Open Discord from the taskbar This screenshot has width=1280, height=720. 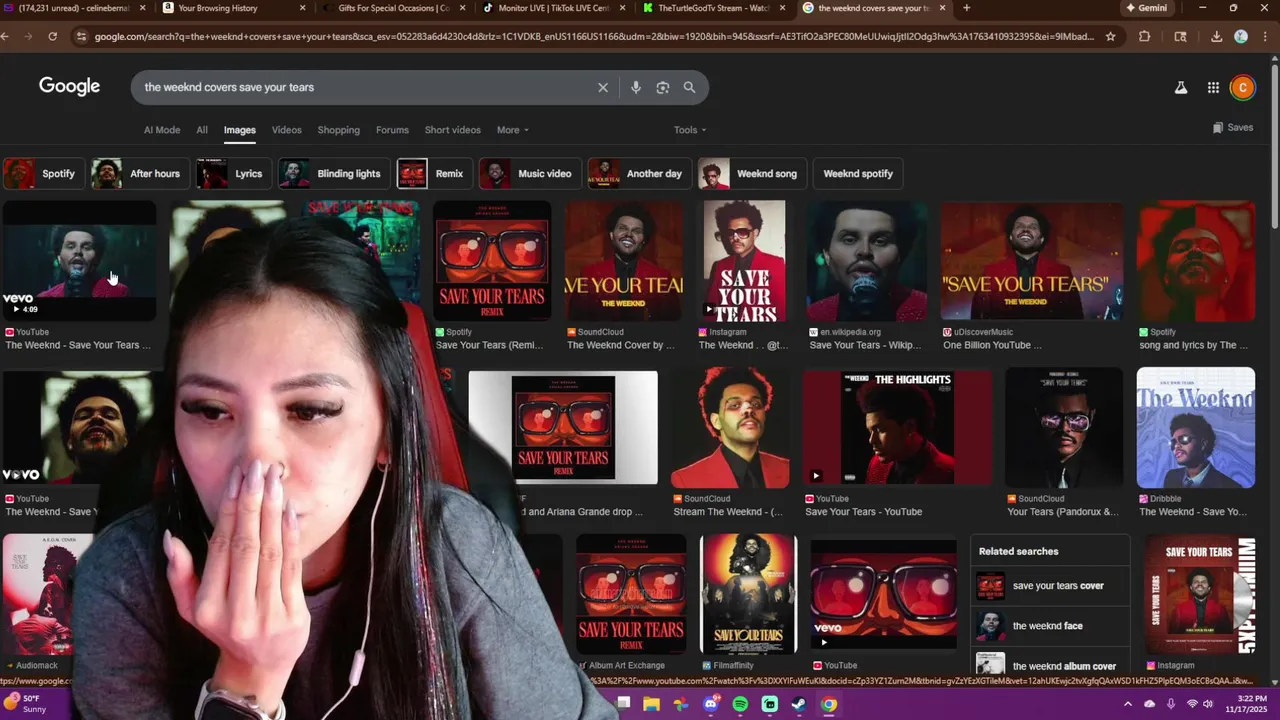pos(710,704)
